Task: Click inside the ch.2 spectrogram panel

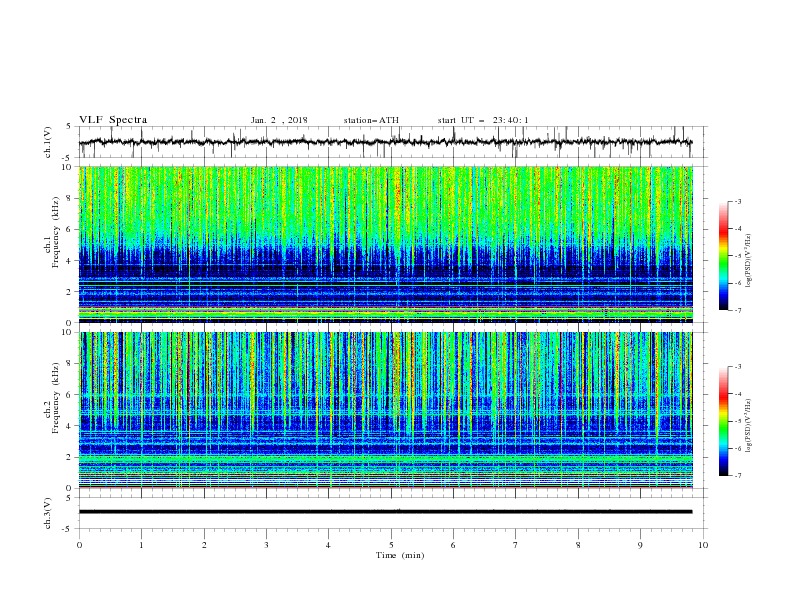Action: [385, 410]
